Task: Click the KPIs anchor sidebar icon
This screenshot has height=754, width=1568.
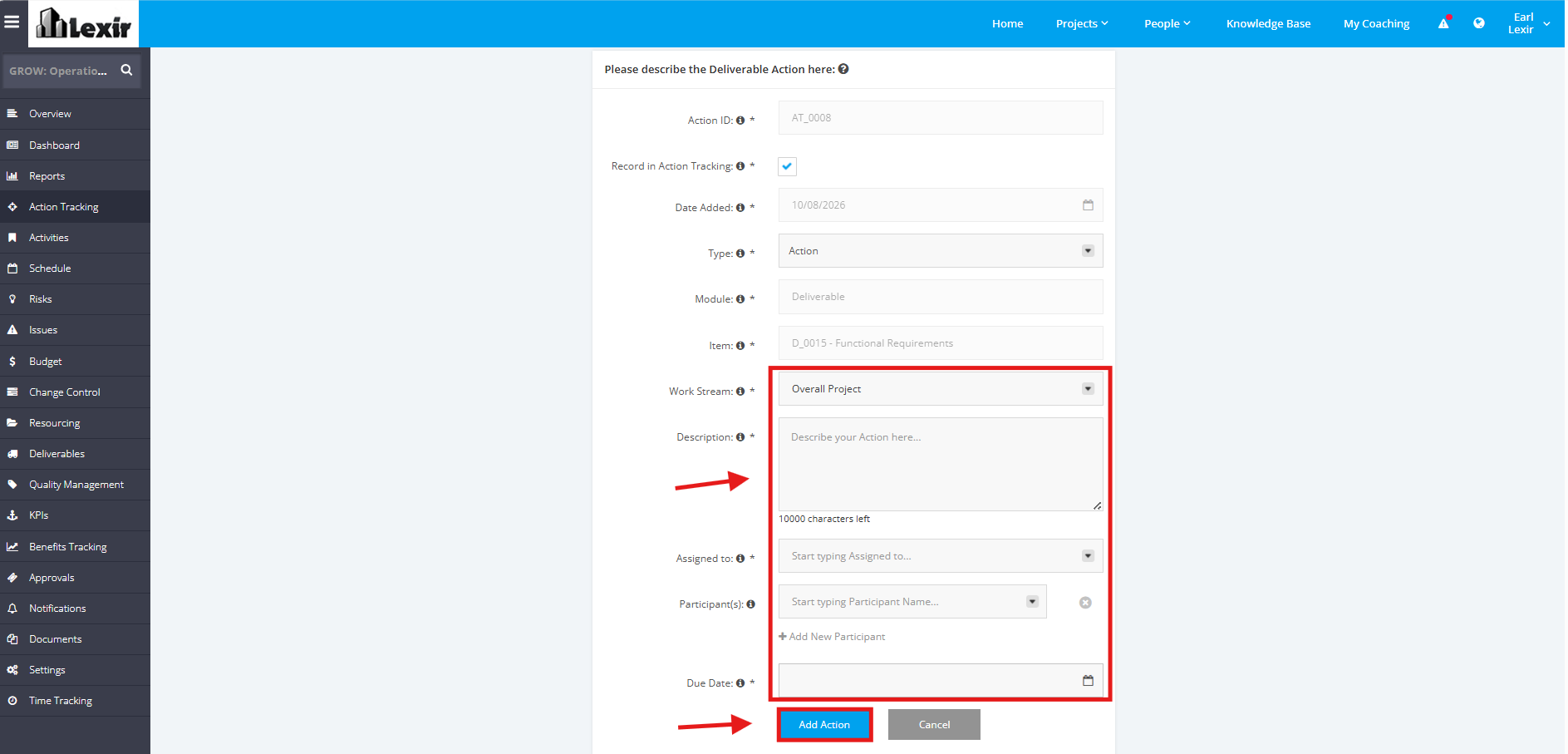Action: pos(12,515)
